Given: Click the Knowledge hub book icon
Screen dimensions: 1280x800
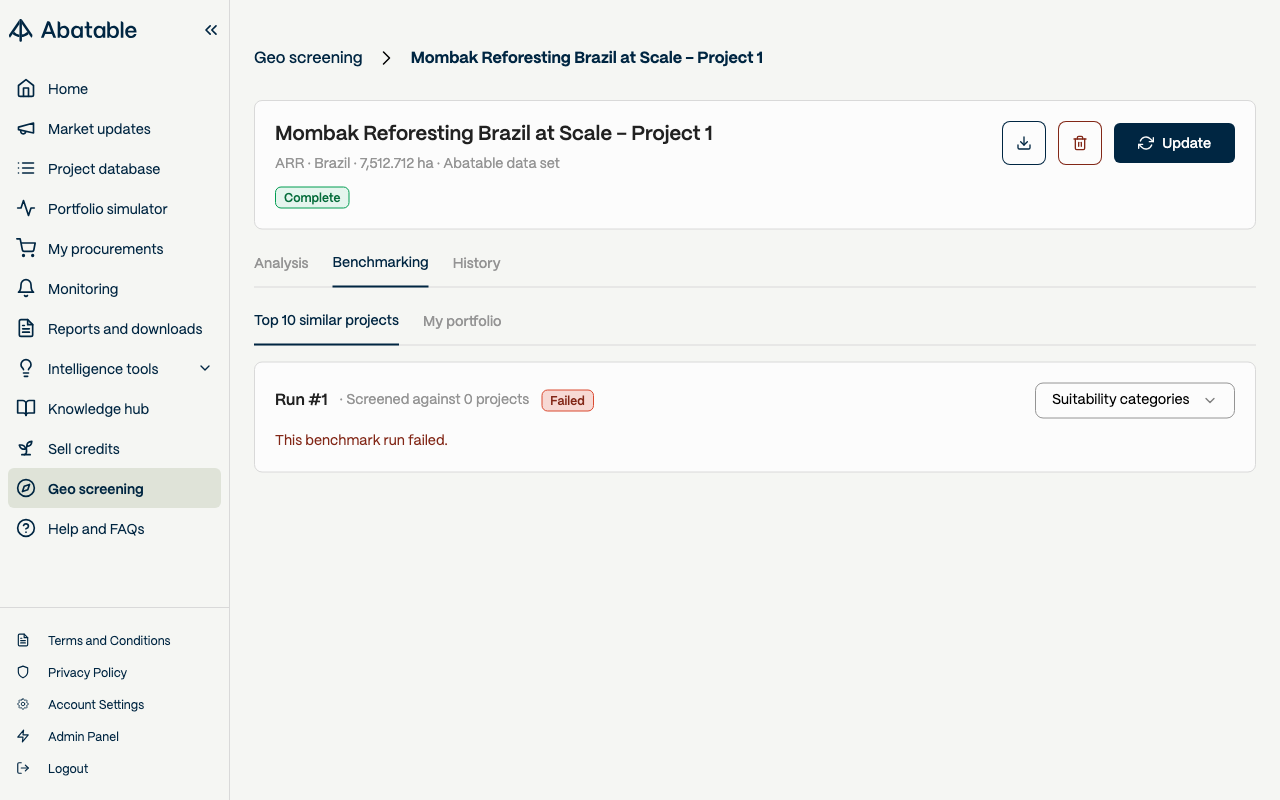Looking at the screenshot, I should 27,409.
